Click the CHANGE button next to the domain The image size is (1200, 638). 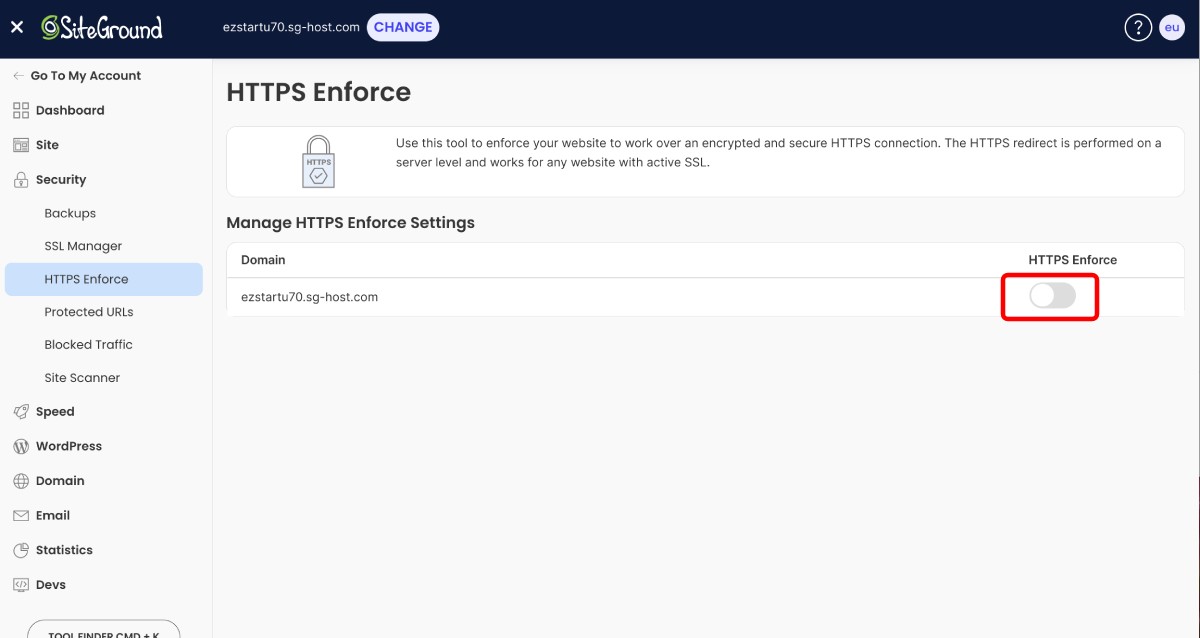pos(403,27)
